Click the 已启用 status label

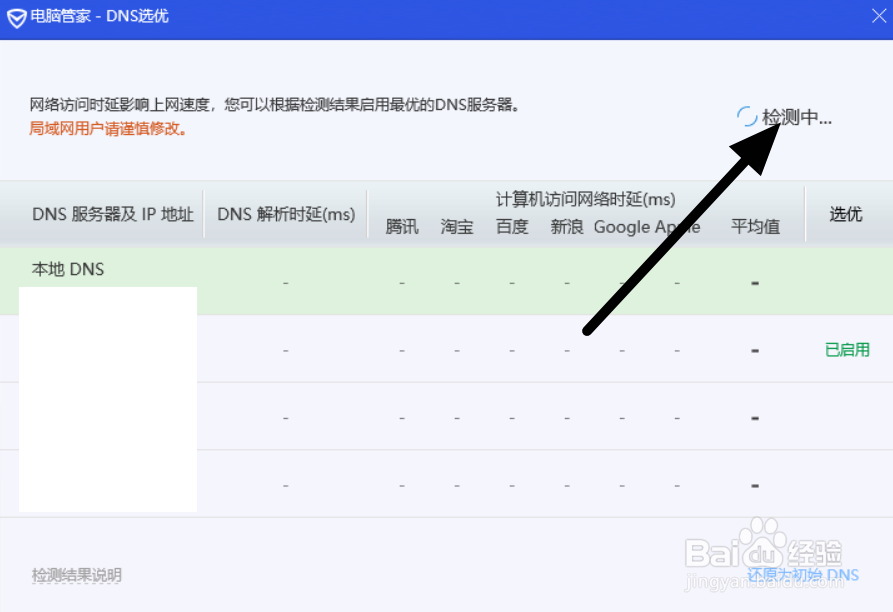click(x=847, y=350)
